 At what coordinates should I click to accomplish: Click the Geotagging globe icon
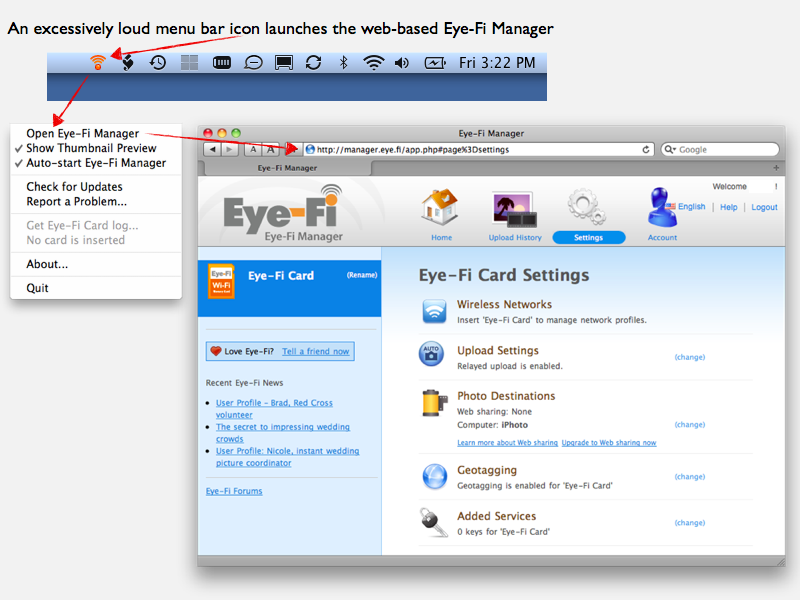tap(435, 477)
